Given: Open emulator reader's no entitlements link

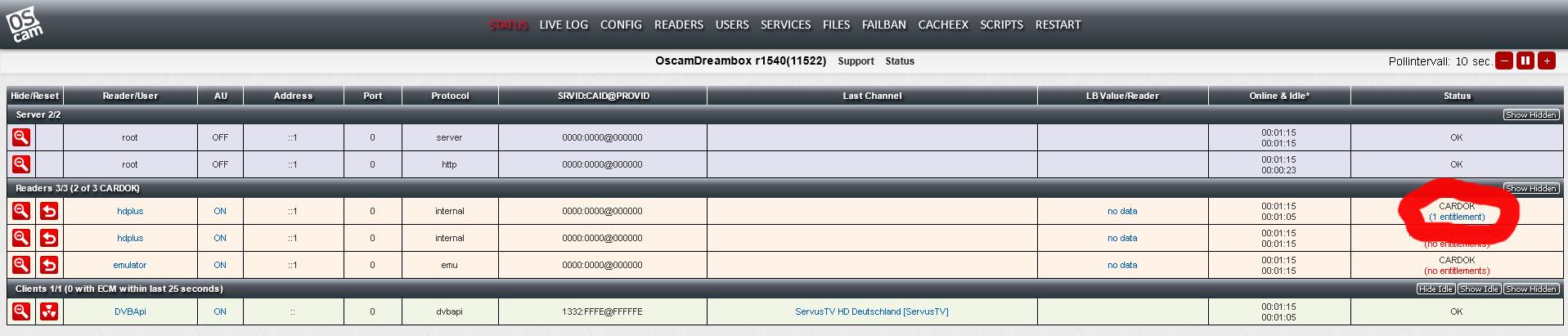Looking at the screenshot, I should click(x=1457, y=271).
